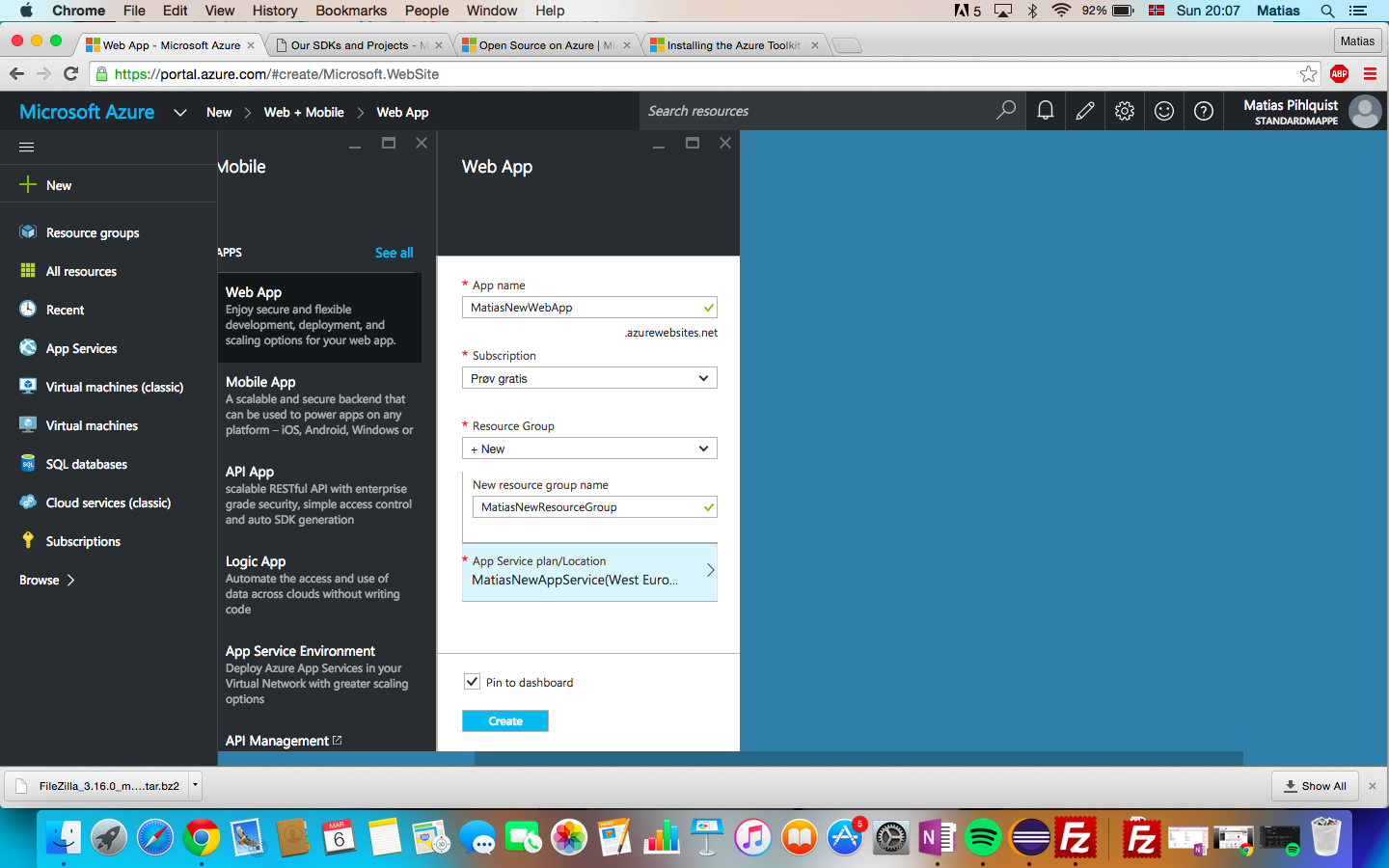The width and height of the screenshot is (1389, 868).
Task: Click the Adblock Plus extension icon
Action: point(1339,73)
